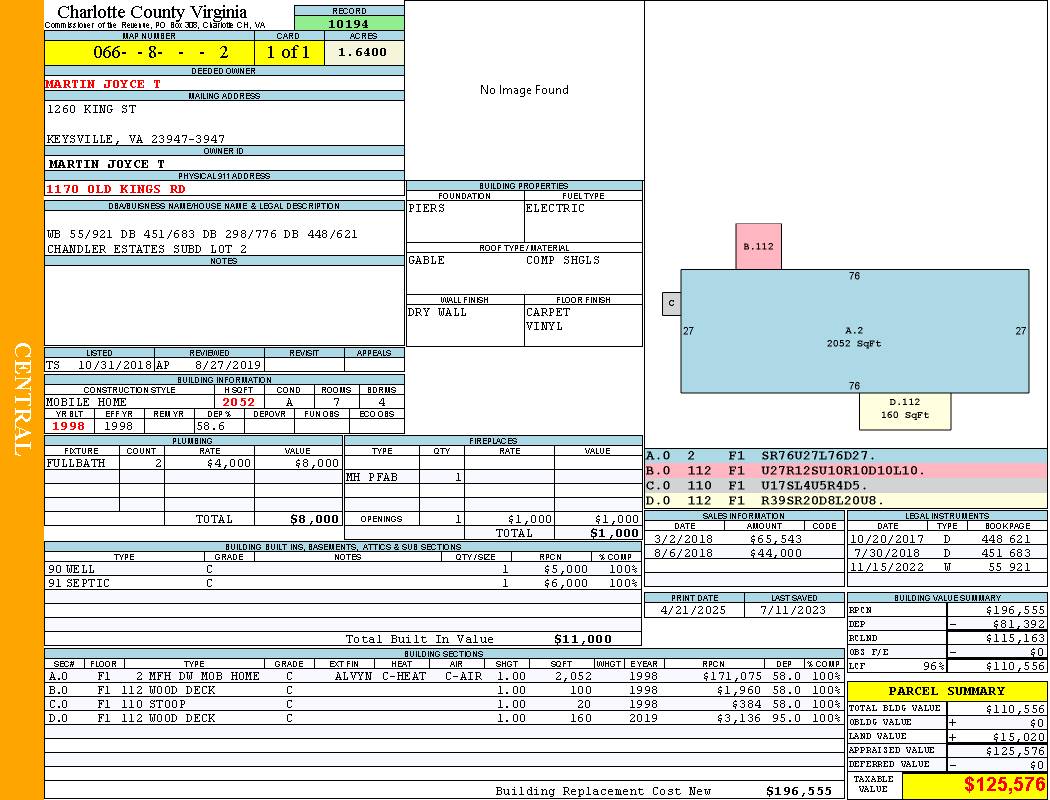Click FULLBATH fixture row
Viewport: 1050px width, 800px height.
pos(194,463)
